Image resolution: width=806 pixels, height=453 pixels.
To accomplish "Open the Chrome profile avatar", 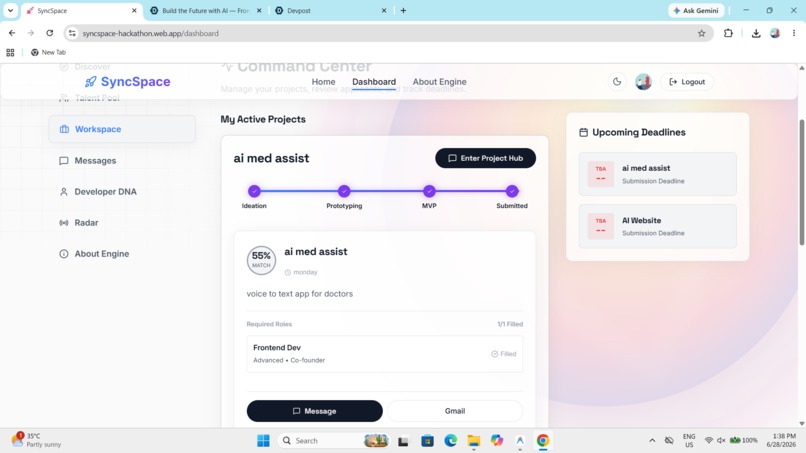I will click(775, 33).
